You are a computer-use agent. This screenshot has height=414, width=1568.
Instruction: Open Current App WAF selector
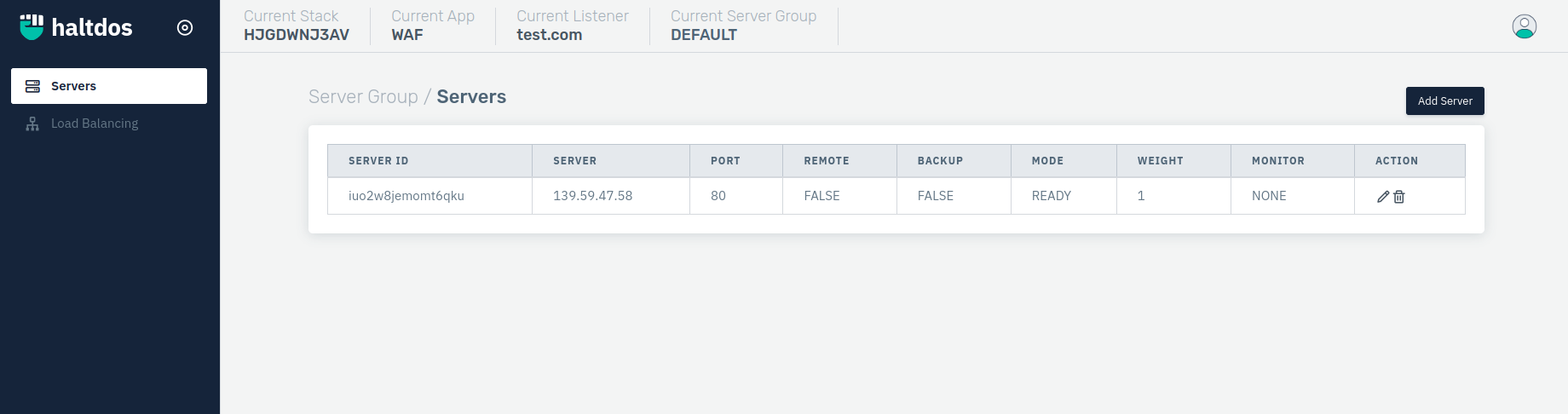[432, 26]
